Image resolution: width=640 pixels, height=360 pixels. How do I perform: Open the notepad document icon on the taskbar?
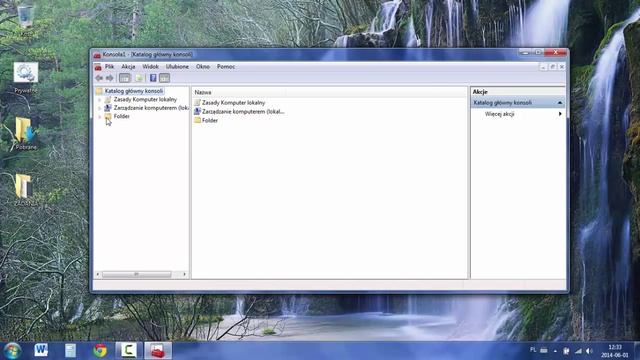click(x=70, y=350)
